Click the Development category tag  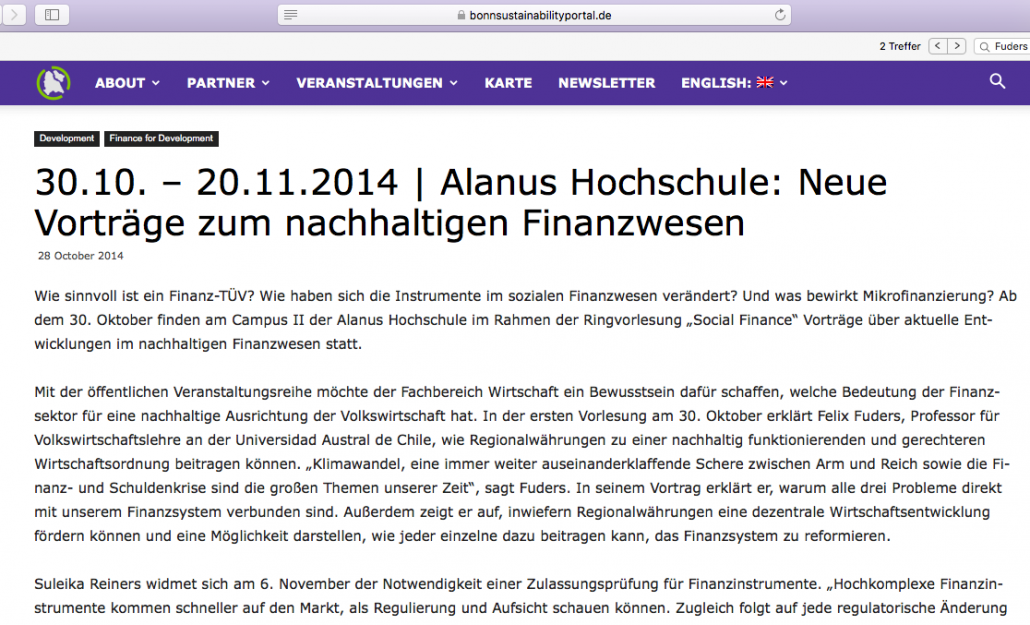click(x=66, y=139)
